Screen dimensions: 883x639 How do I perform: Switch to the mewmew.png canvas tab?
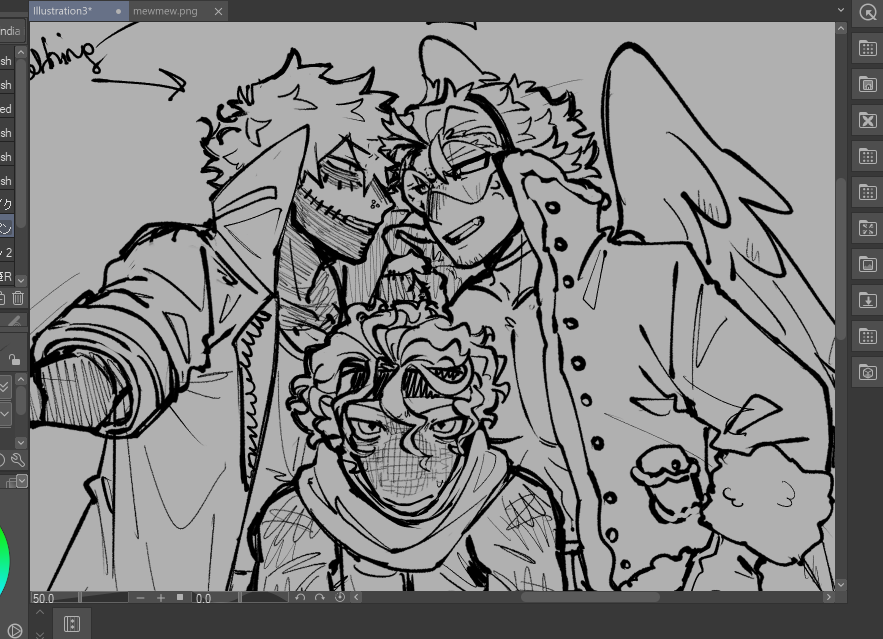point(166,11)
